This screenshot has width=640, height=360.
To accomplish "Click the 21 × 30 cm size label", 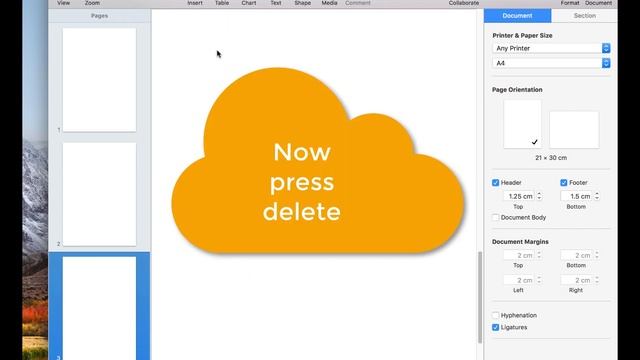I will (x=551, y=158).
